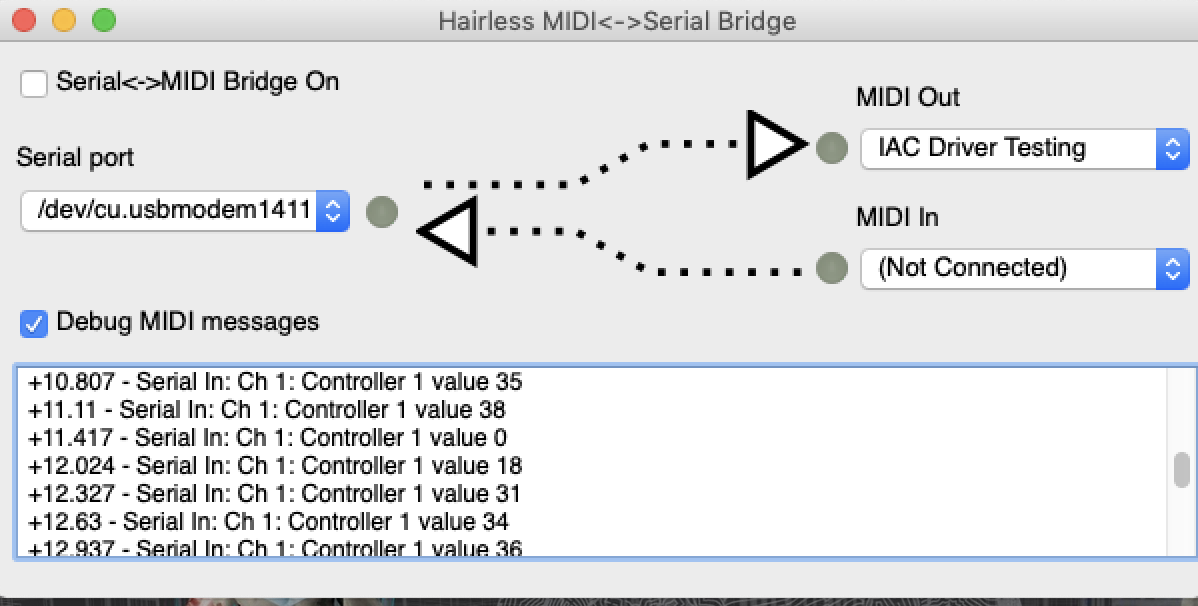Click the MIDI Out activity indicator dot
The width and height of the screenshot is (1198, 606).
coord(830,148)
